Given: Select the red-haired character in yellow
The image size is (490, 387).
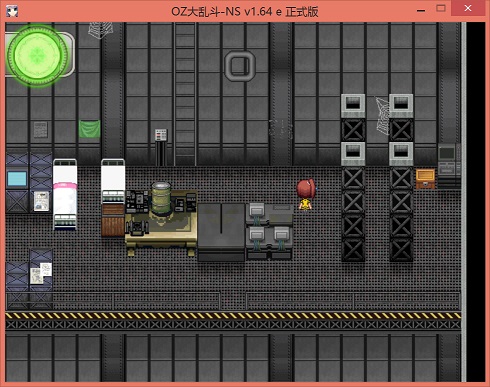Looking at the screenshot, I should (306, 195).
